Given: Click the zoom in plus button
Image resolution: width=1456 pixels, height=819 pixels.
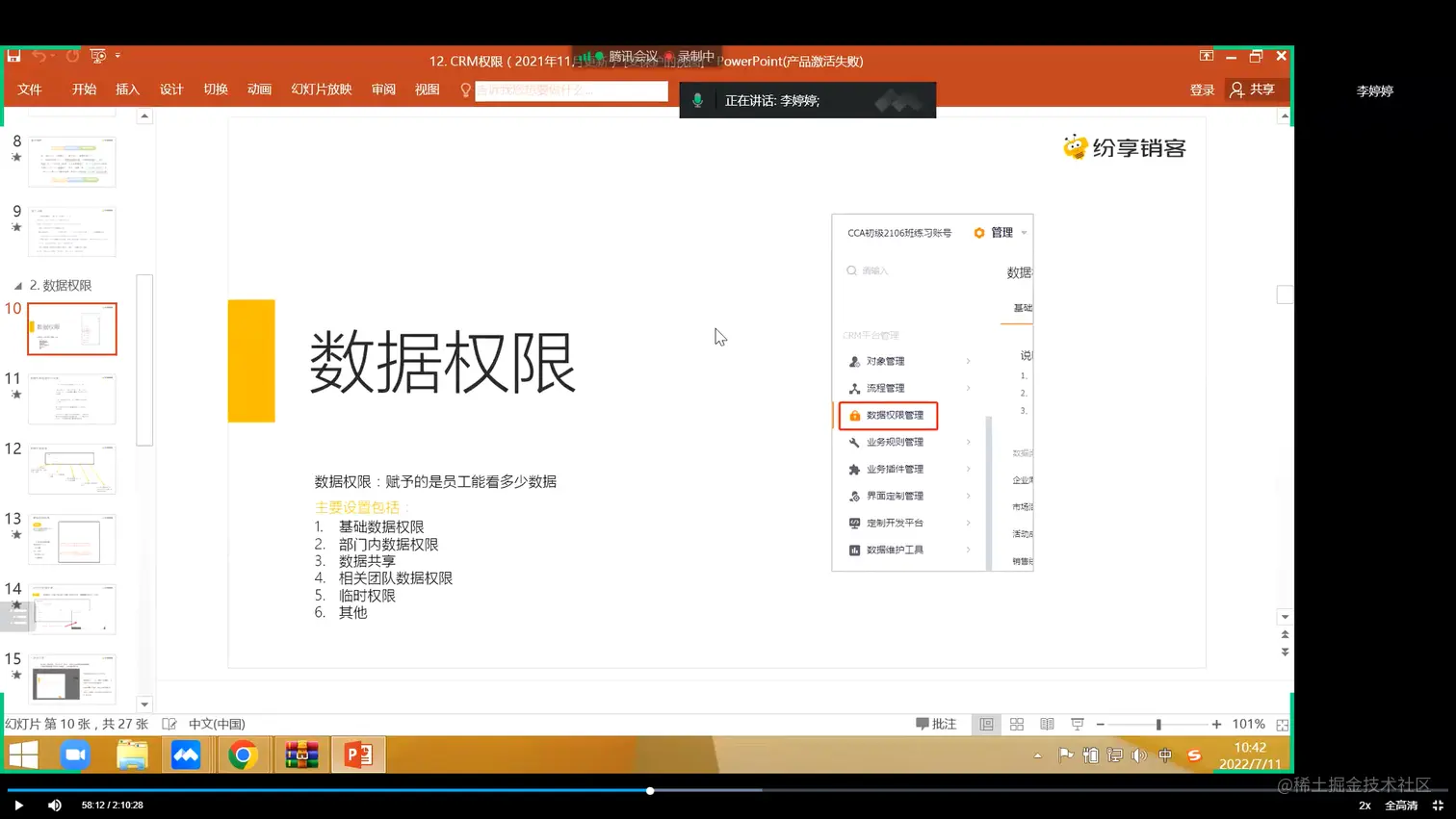Looking at the screenshot, I should pos(1216,725).
